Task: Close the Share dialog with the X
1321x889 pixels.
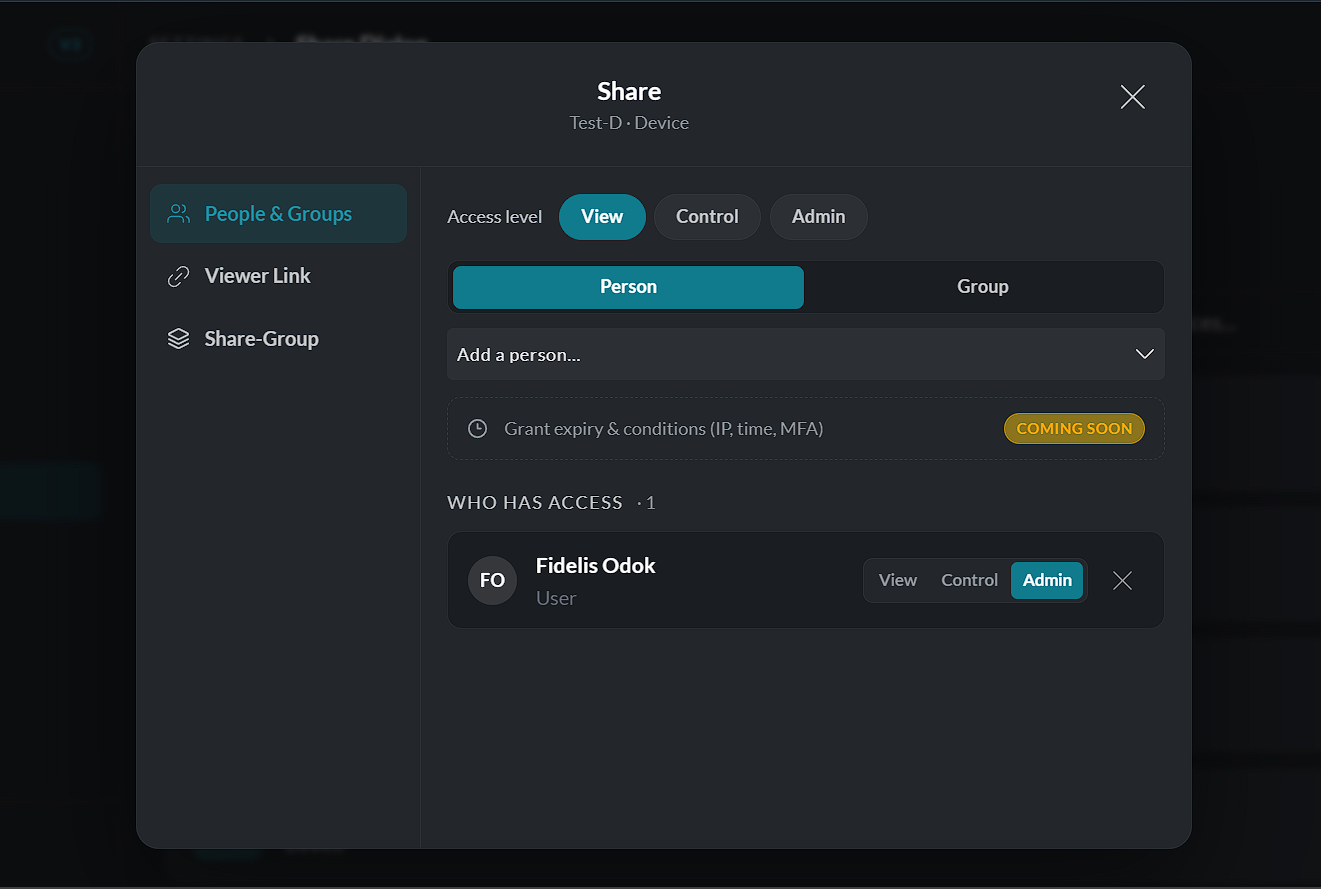Action: click(x=1132, y=97)
